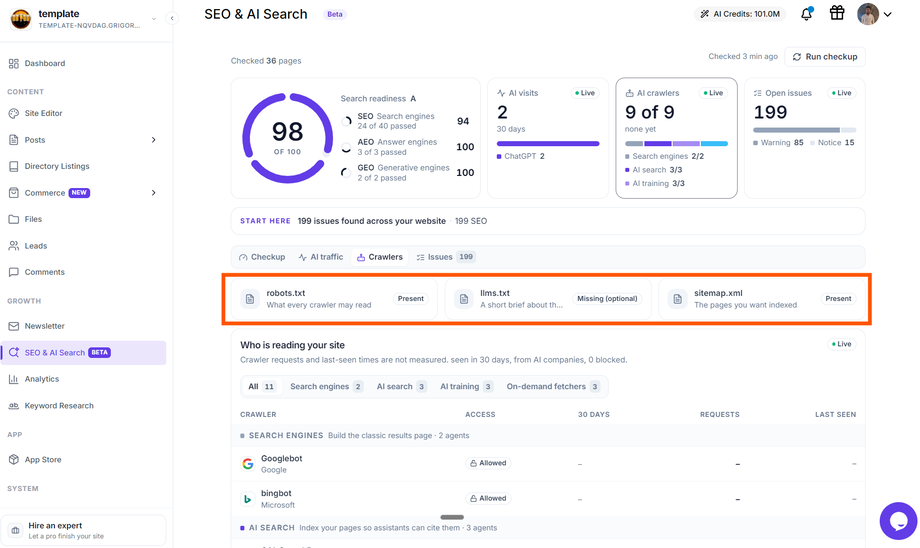Click the LAST SEEN column header
This screenshot has width=920, height=548.
(x=835, y=414)
